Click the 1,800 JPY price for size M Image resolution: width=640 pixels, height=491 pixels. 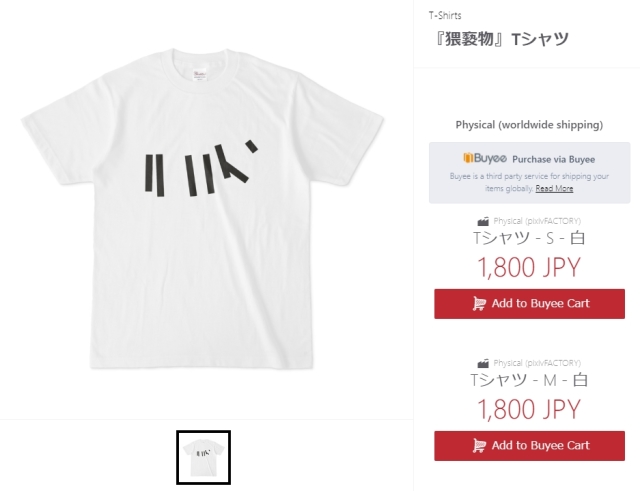click(x=529, y=409)
